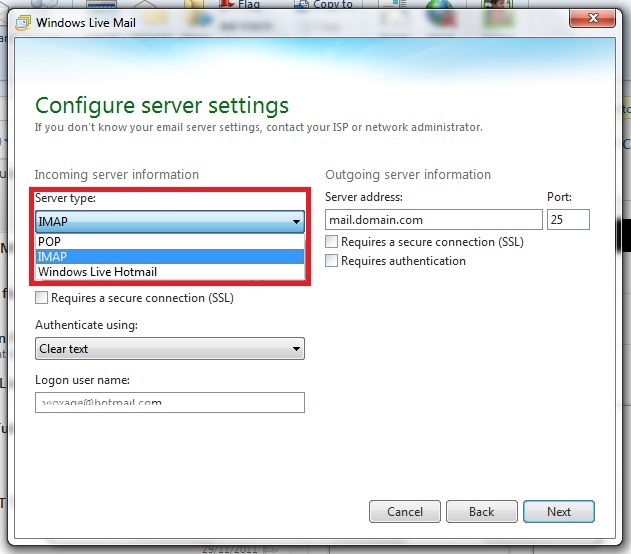Image resolution: width=631 pixels, height=554 pixels.
Task: Choose IMAP in the server type list
Action: pos(169,257)
